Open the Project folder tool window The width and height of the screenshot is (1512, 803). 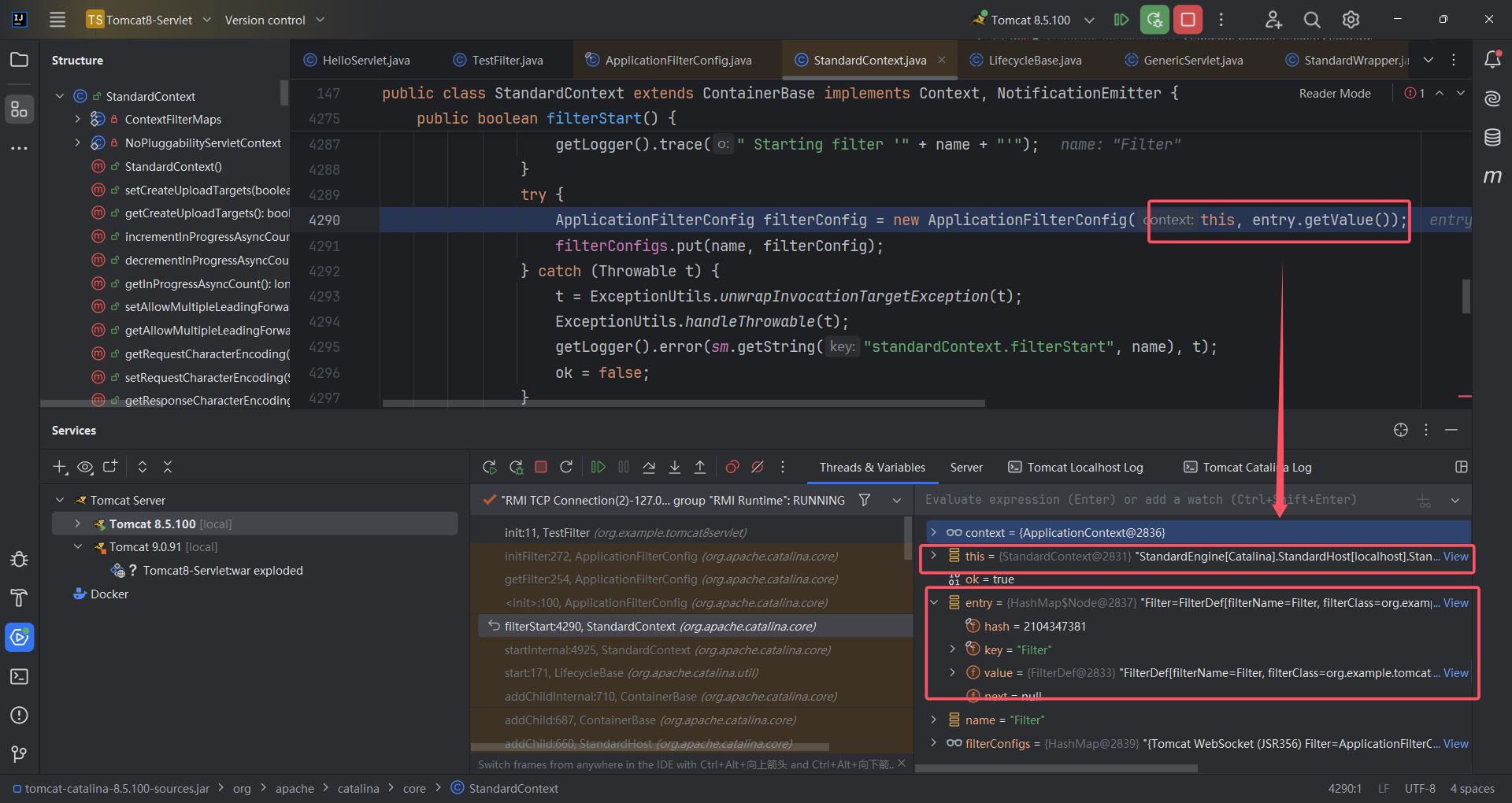point(19,60)
